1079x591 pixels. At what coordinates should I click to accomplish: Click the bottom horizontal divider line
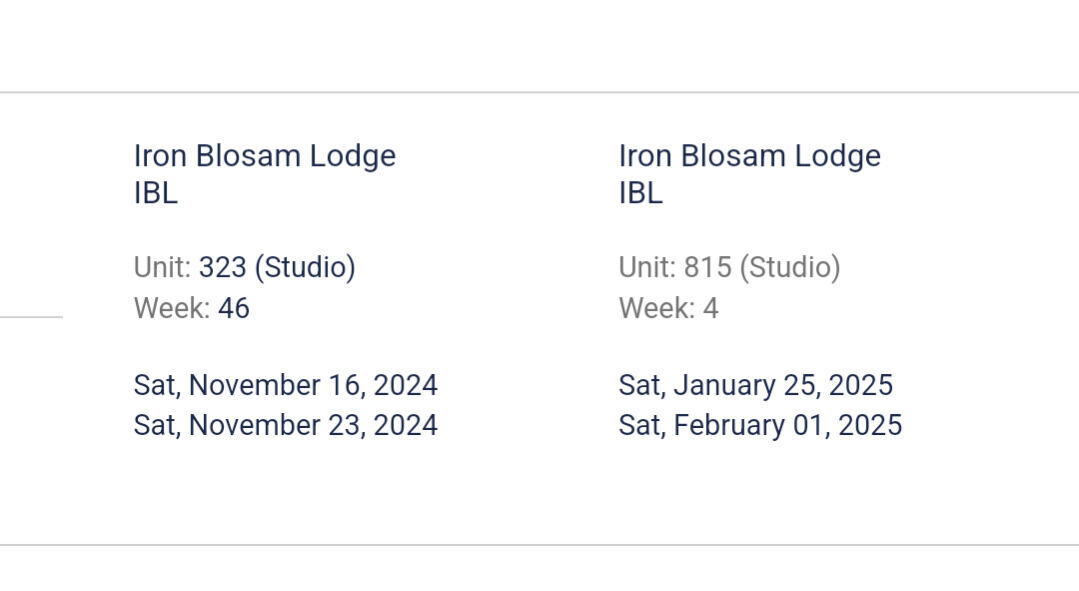539,545
